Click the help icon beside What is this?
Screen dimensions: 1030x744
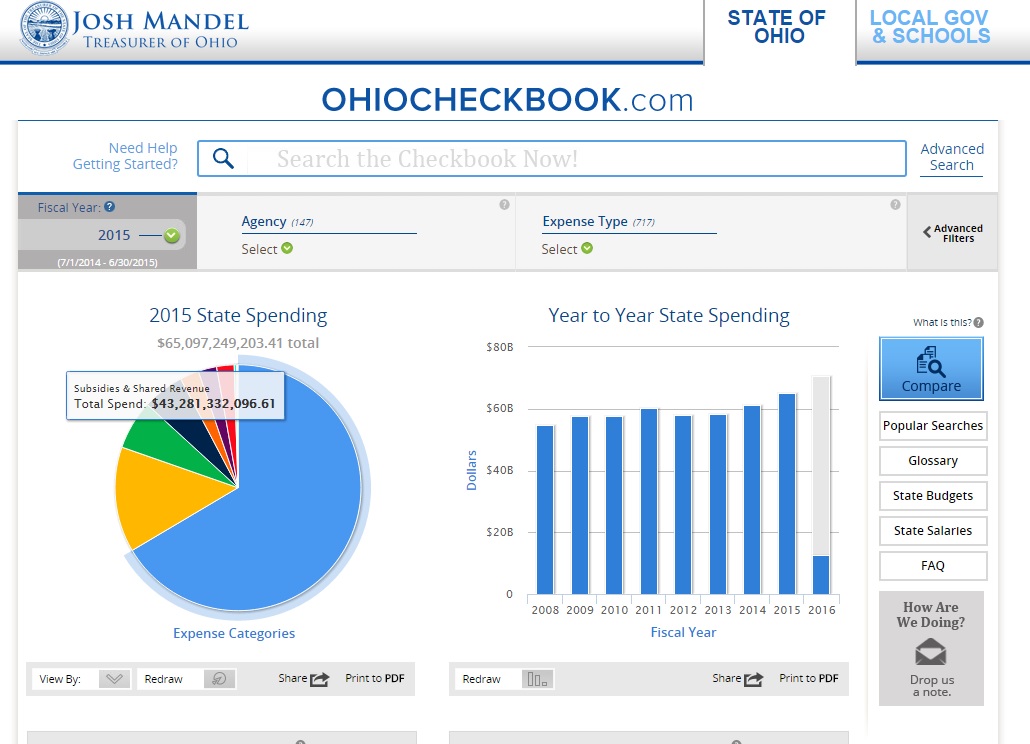pyautogui.click(x=978, y=323)
